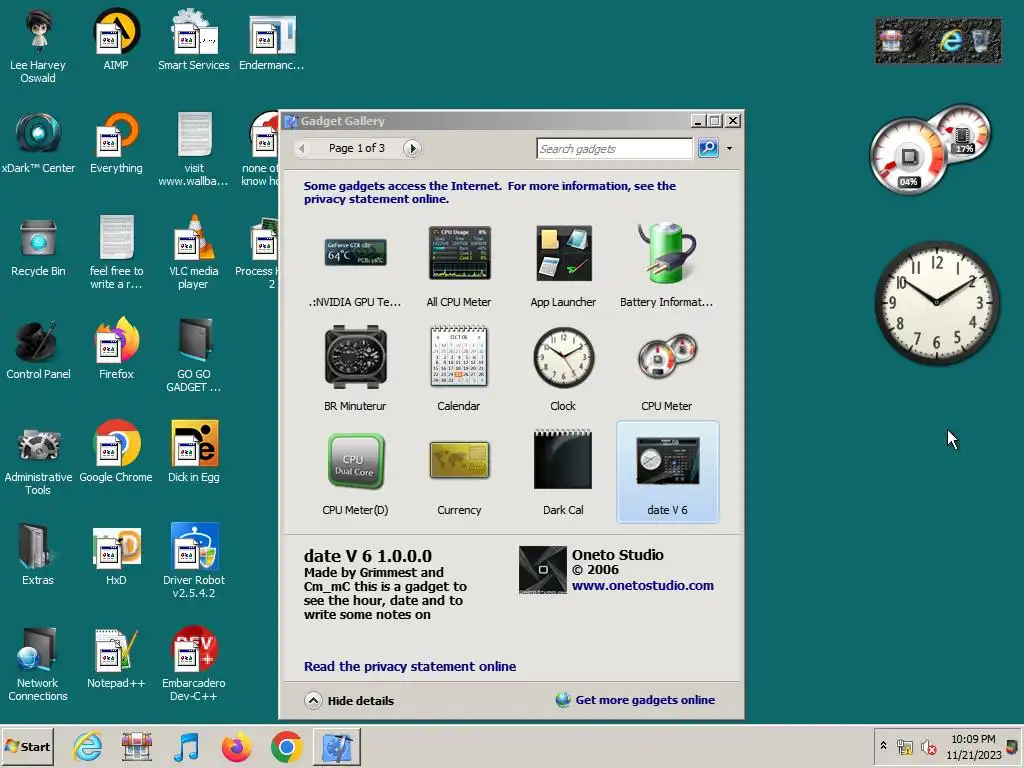Click muted volume tray icon
1024x768 pixels.
928,746
